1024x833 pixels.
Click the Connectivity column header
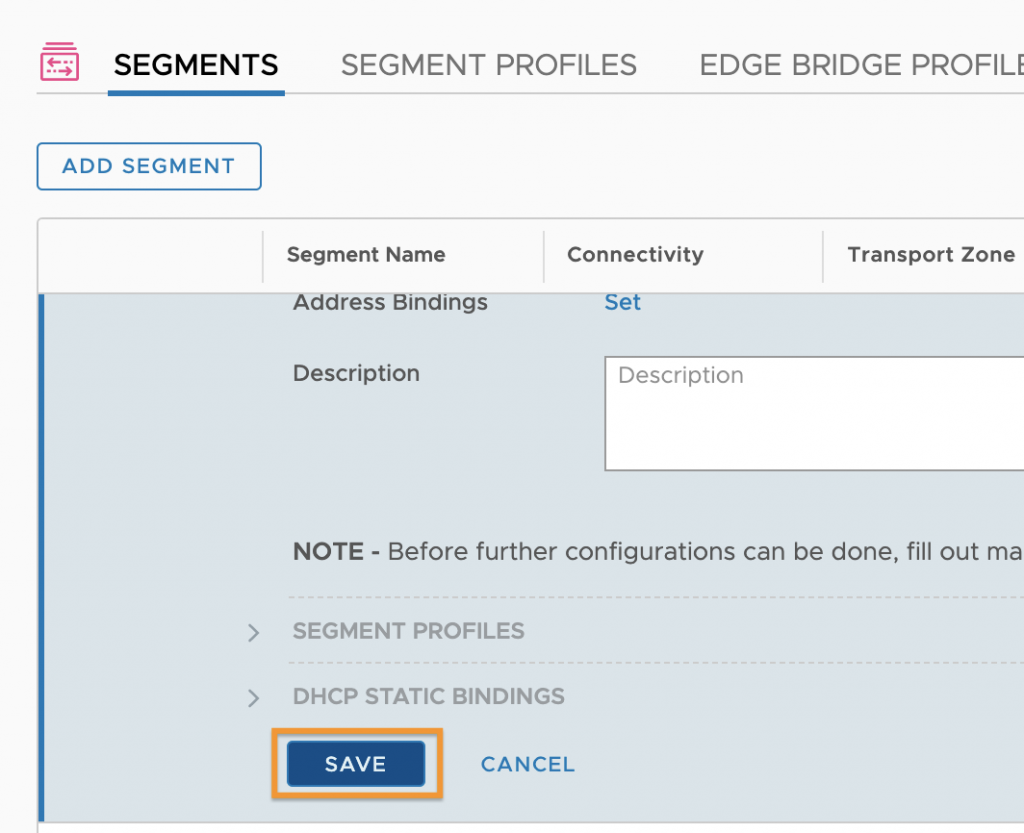[x=635, y=255]
